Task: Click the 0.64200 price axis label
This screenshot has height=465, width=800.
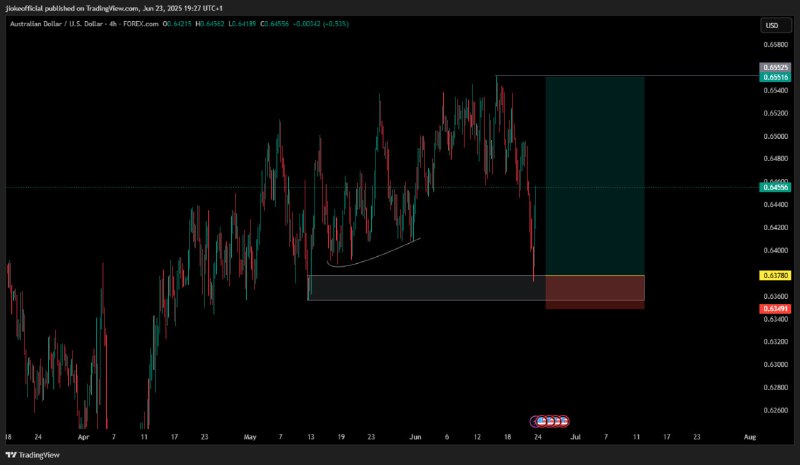Action: [776, 227]
